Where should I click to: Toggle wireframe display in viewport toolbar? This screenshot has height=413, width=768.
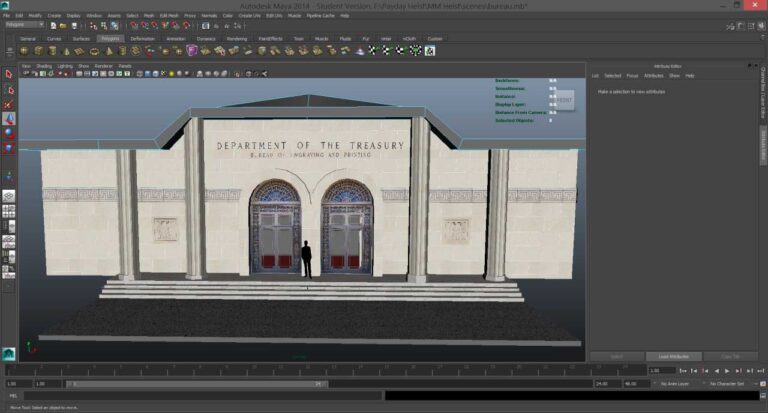pos(140,74)
